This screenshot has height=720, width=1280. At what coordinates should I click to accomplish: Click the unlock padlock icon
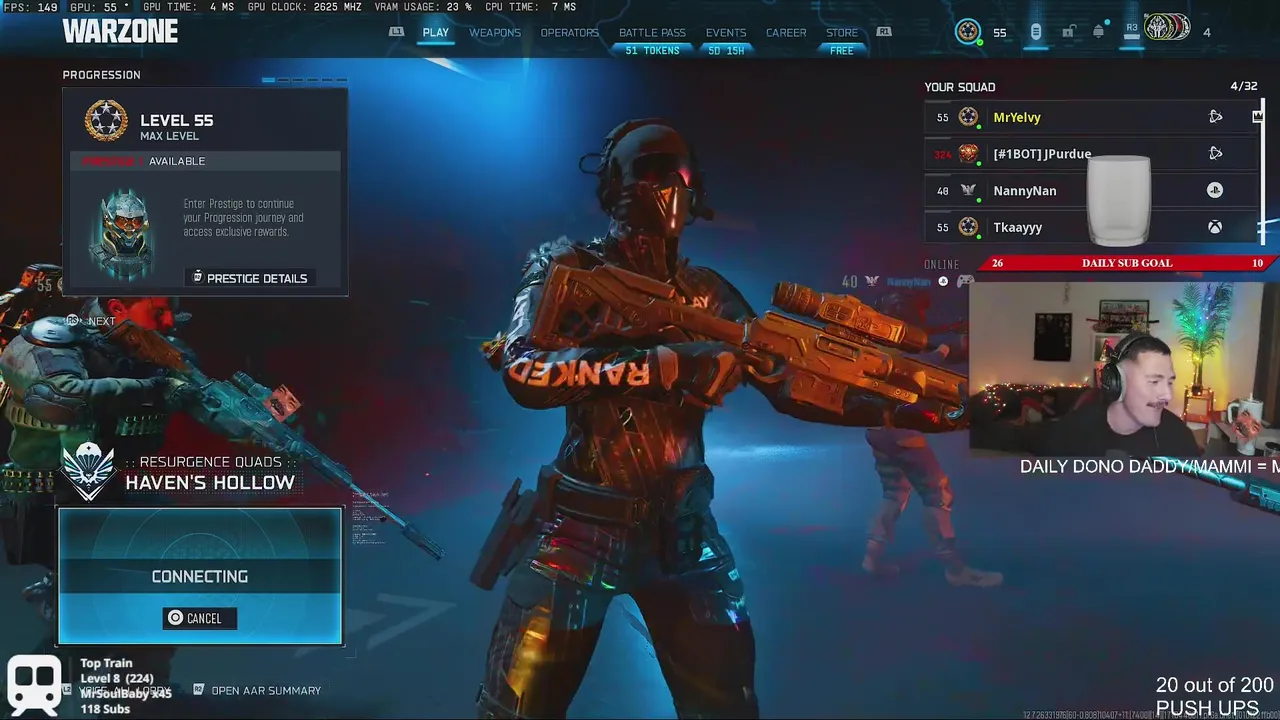click(1068, 32)
